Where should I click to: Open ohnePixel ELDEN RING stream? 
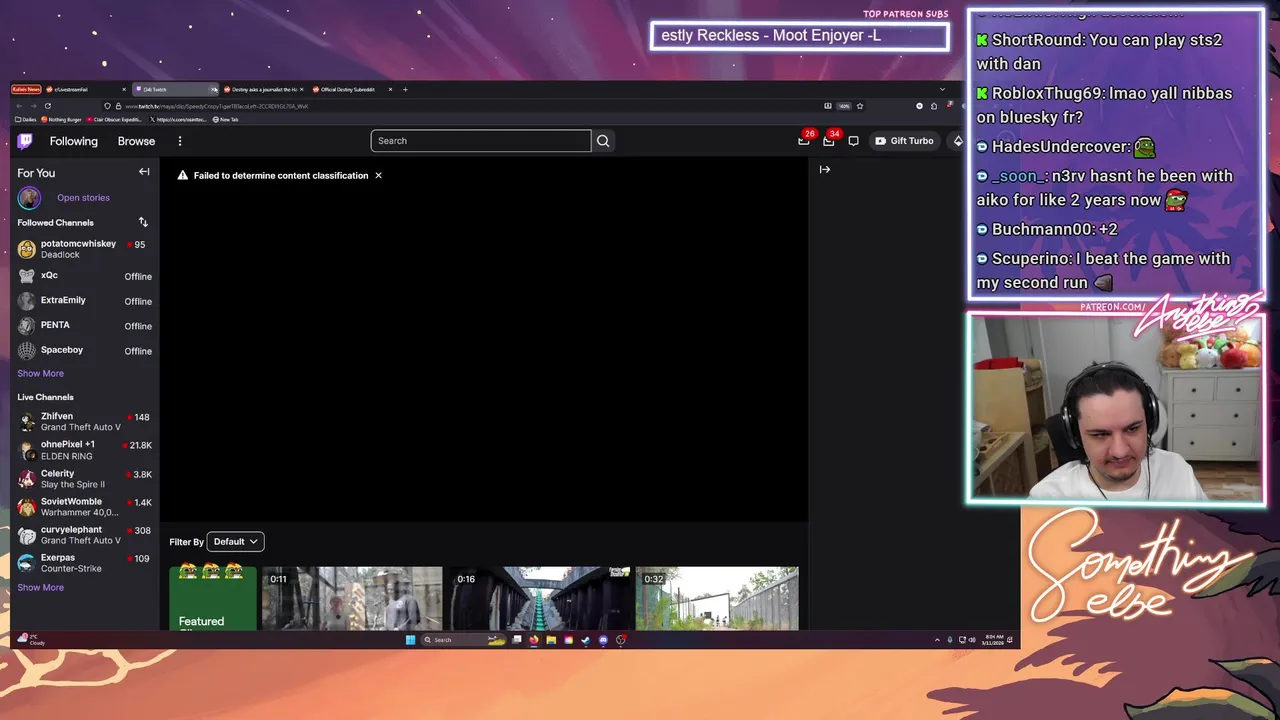[85, 450]
